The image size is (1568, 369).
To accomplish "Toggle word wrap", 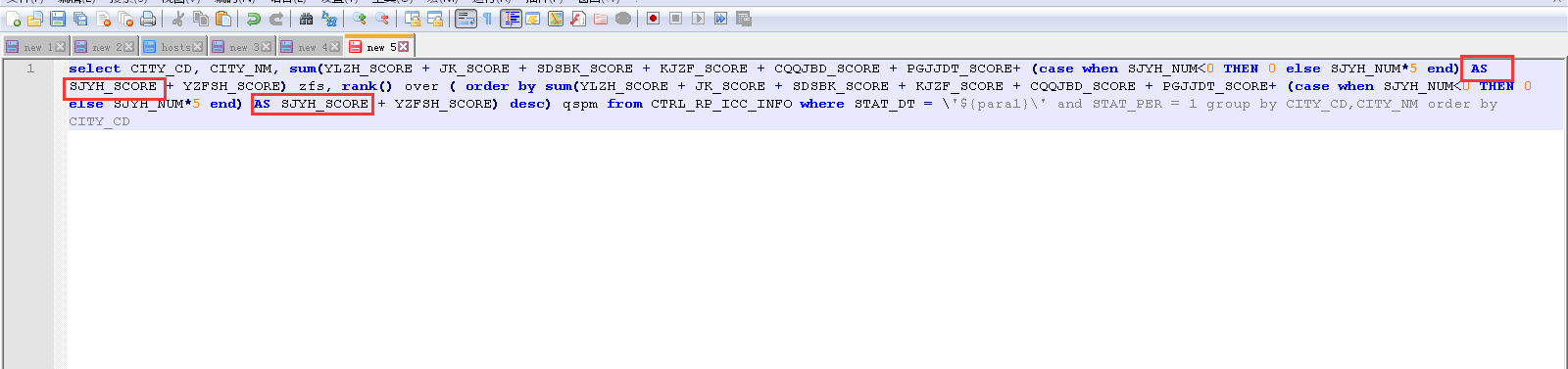I will (465, 19).
